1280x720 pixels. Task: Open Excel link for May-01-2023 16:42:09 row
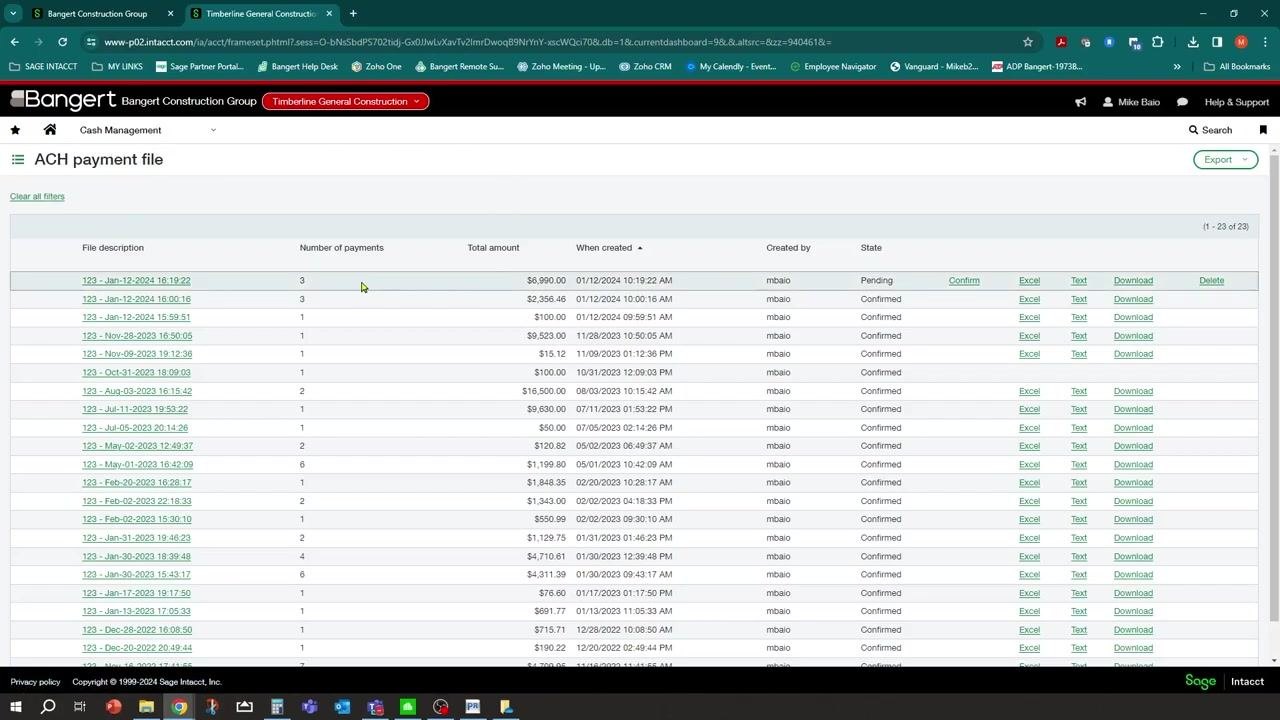(1029, 465)
